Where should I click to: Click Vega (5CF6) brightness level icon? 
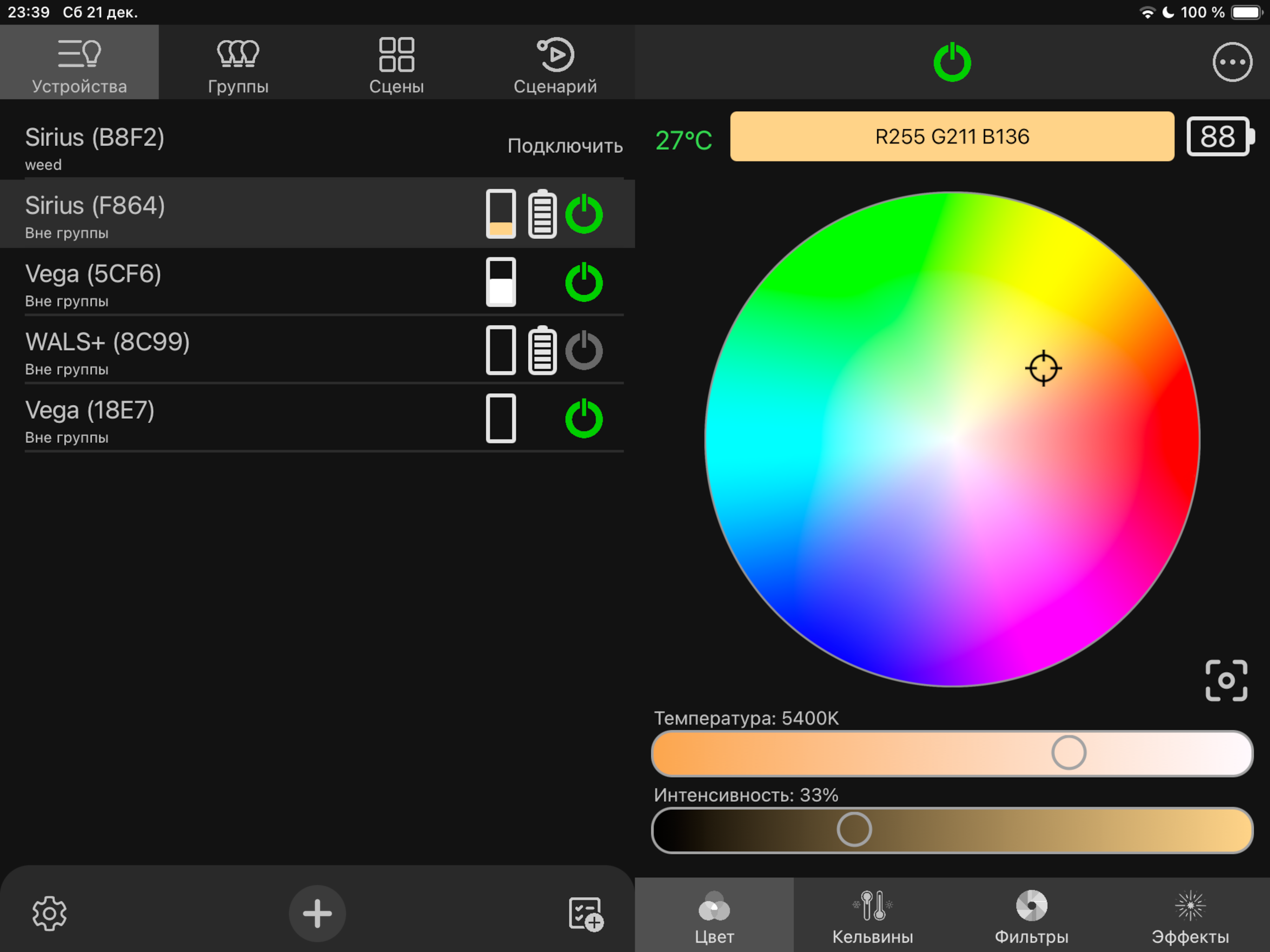(501, 282)
